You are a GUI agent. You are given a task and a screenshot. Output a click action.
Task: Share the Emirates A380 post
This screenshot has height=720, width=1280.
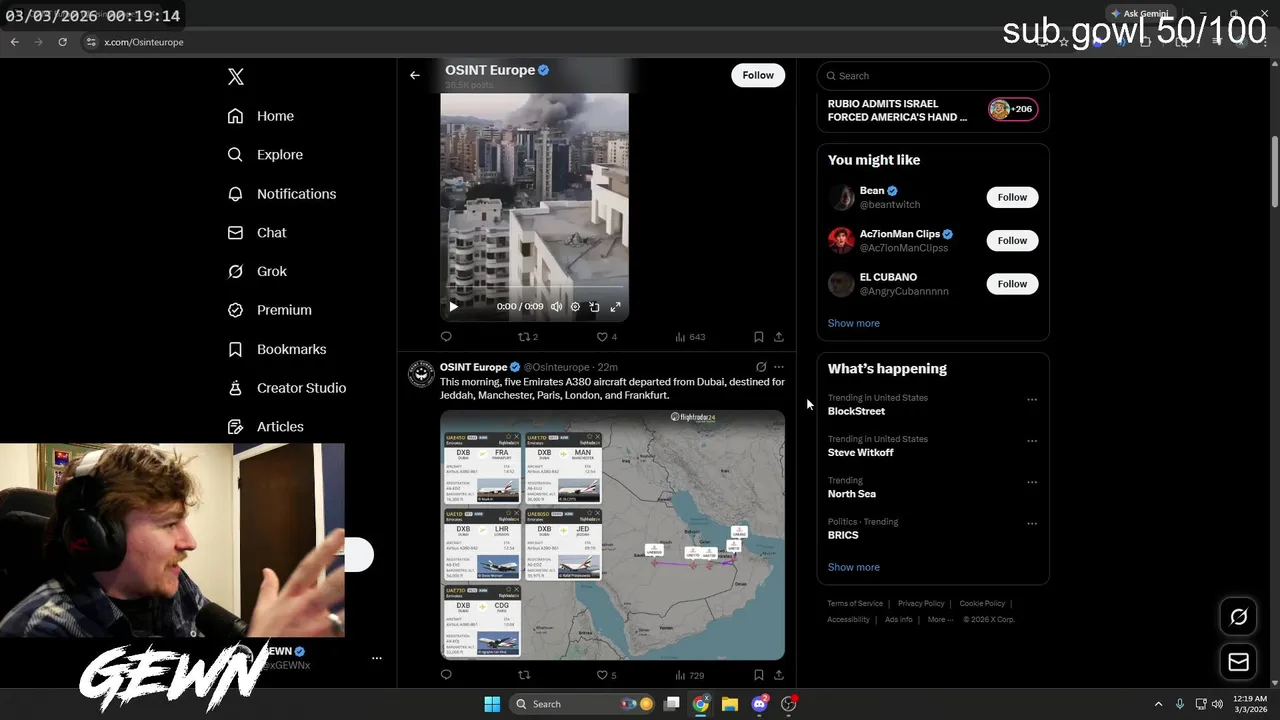779,675
